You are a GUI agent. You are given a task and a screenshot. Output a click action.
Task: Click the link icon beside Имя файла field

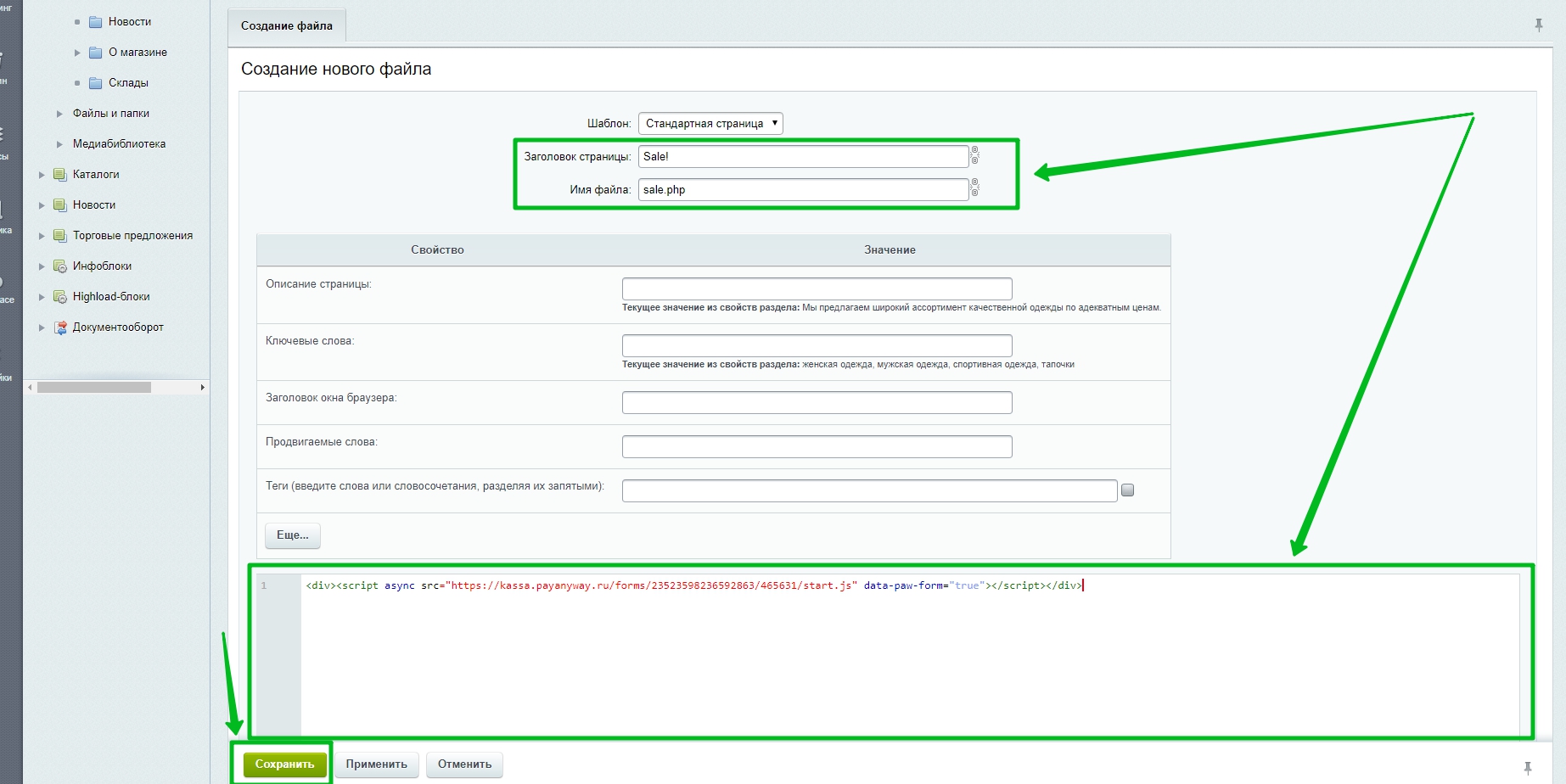click(x=975, y=188)
